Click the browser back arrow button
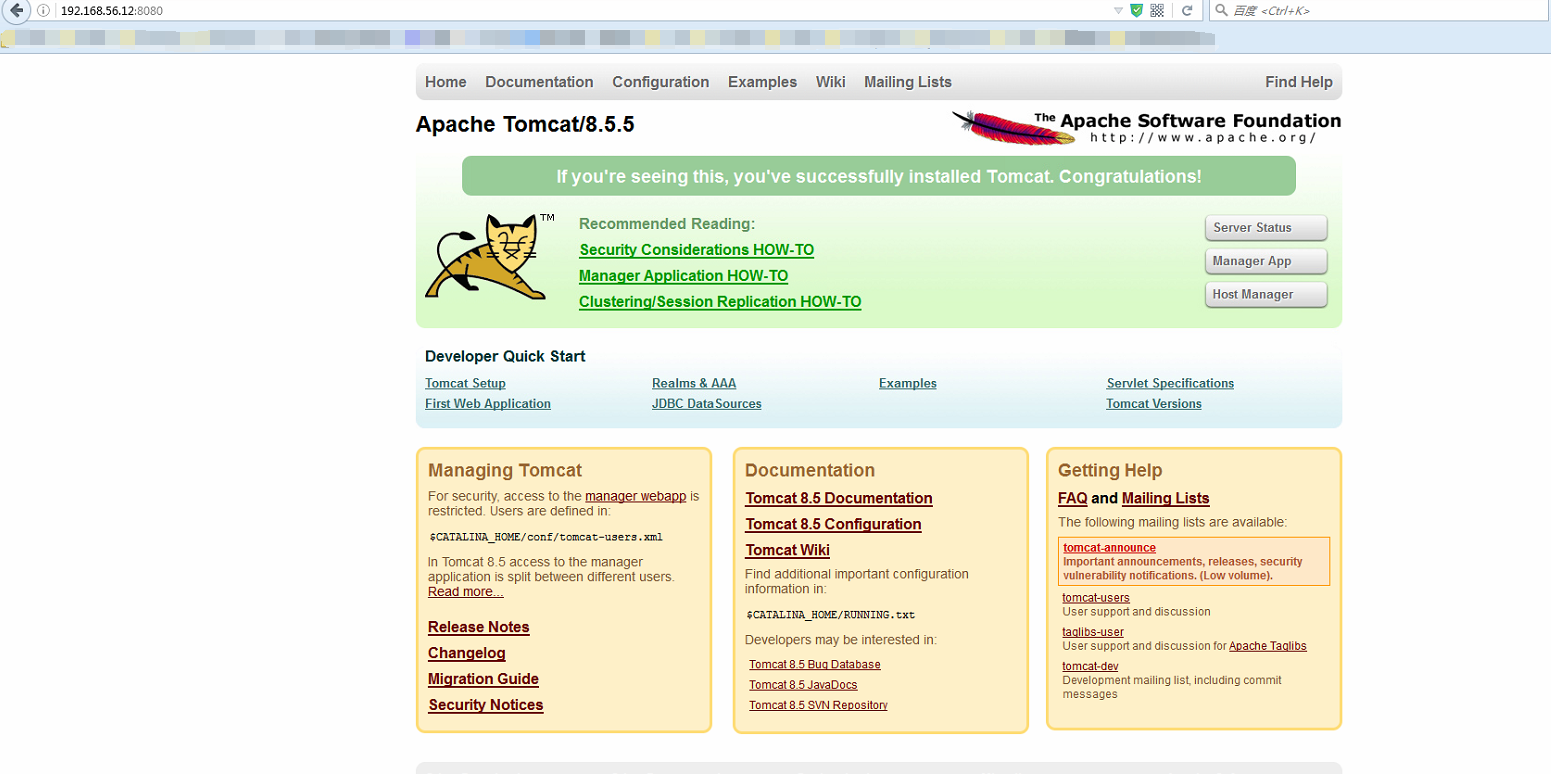The width and height of the screenshot is (1551, 774). coord(16,10)
